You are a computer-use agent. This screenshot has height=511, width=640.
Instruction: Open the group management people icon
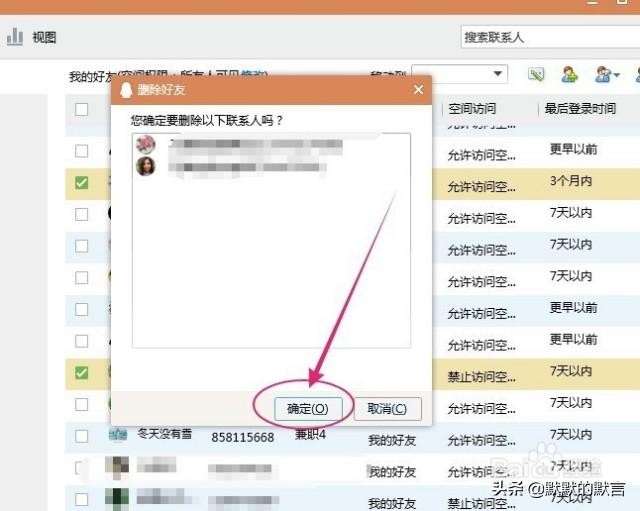[602, 75]
